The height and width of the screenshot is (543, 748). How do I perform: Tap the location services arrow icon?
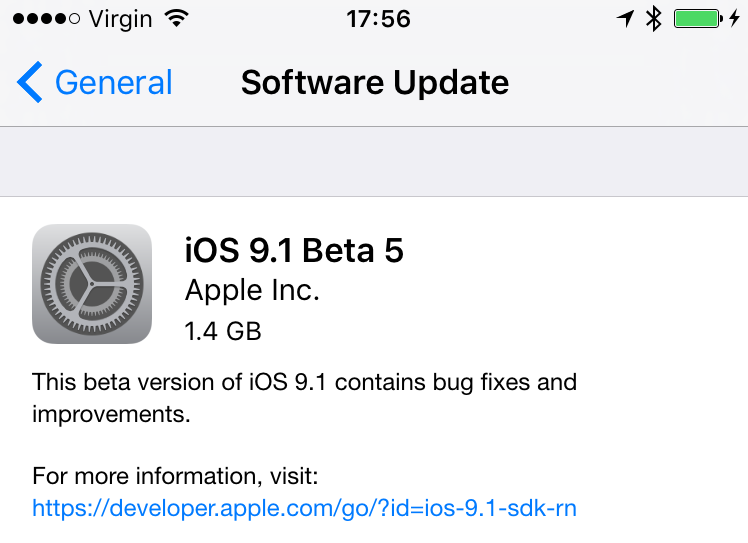pos(625,18)
